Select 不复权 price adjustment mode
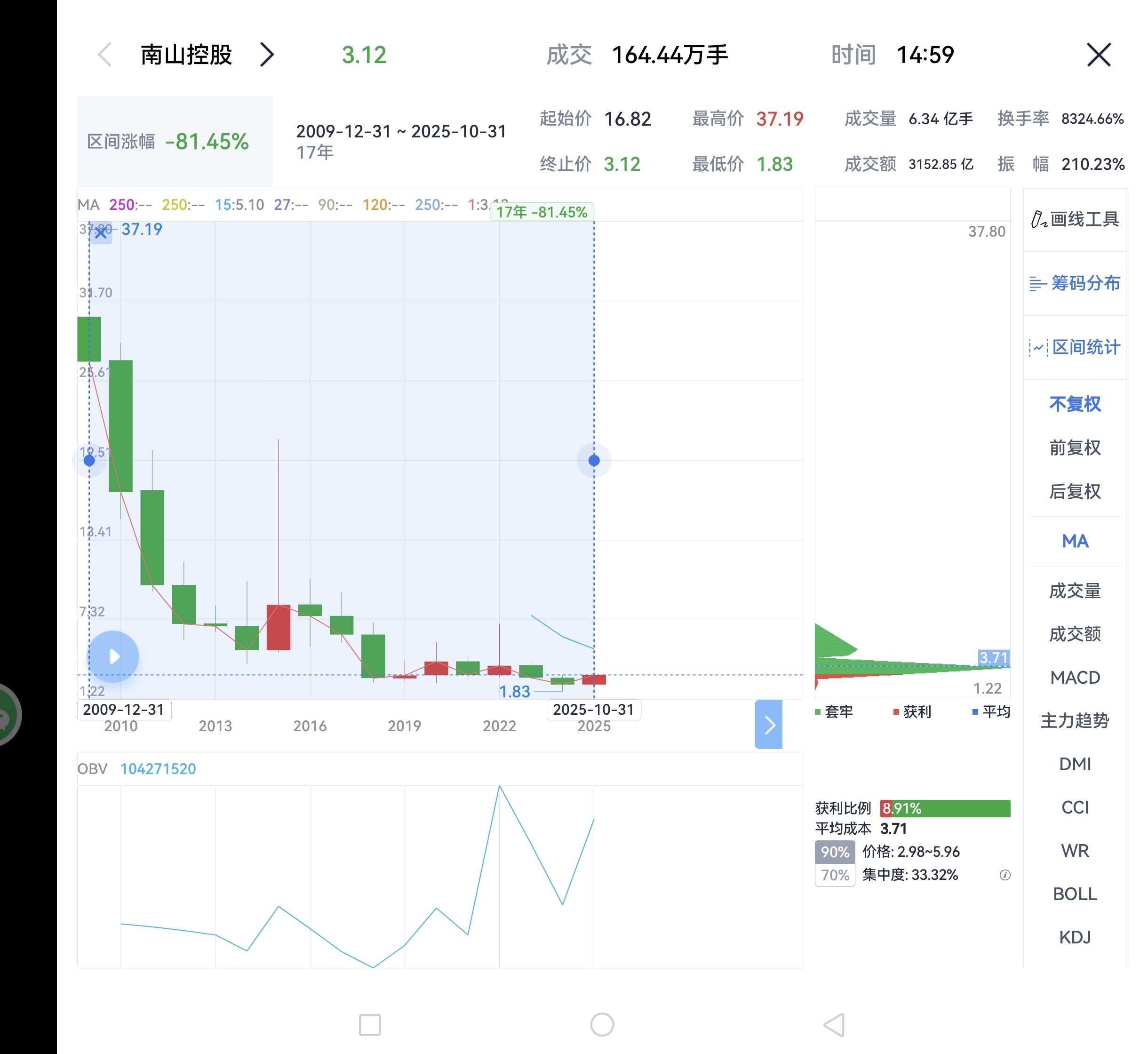 [1075, 404]
